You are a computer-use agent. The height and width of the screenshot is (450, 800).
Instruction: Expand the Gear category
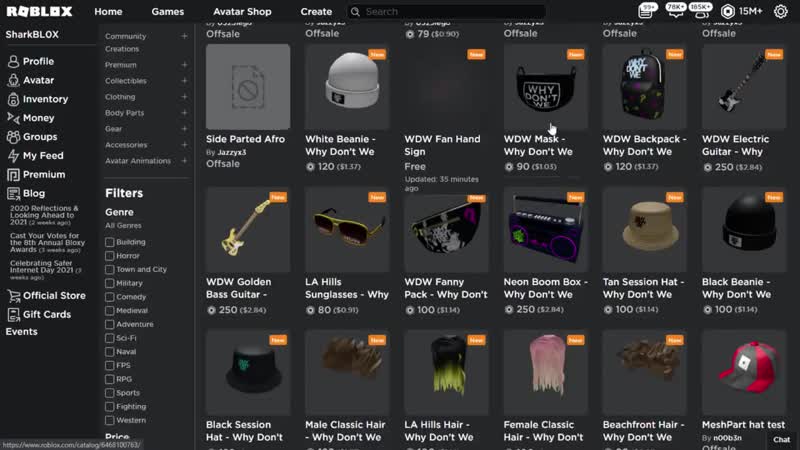coord(184,129)
